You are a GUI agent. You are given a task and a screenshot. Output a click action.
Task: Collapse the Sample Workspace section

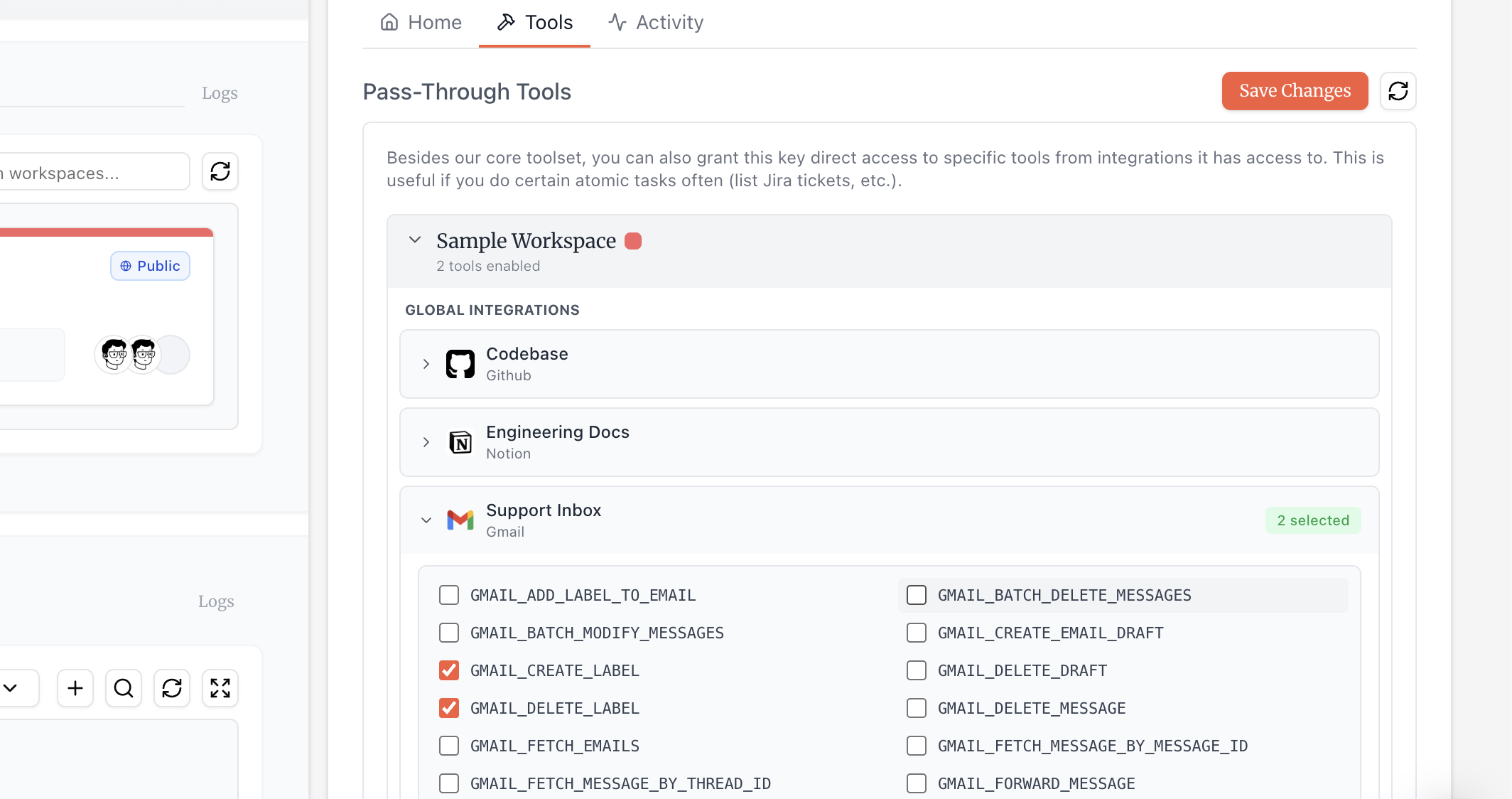tap(415, 240)
